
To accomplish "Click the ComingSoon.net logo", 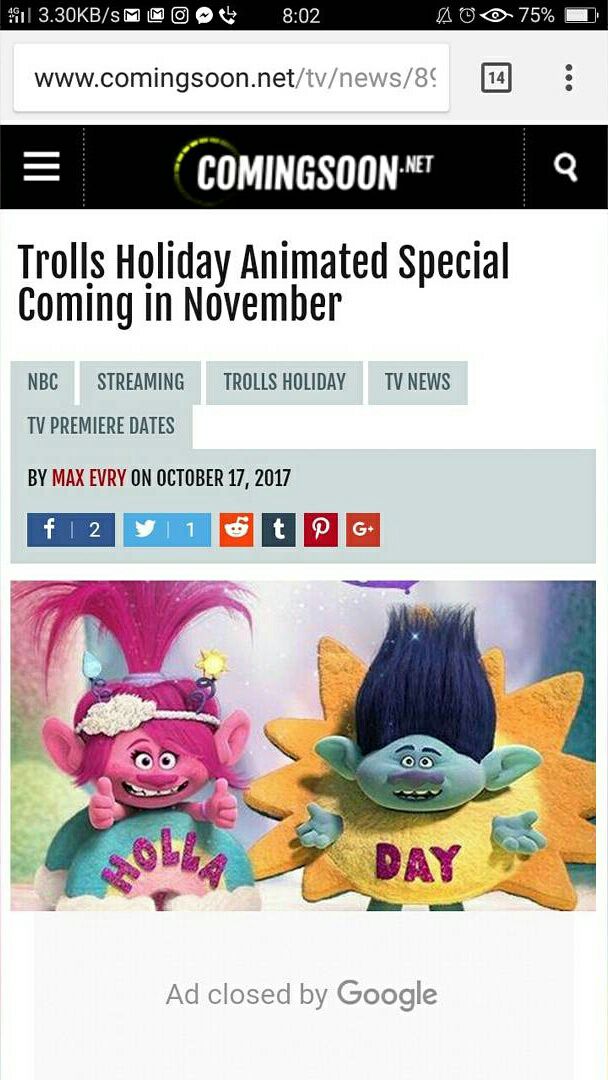I will pos(304,169).
